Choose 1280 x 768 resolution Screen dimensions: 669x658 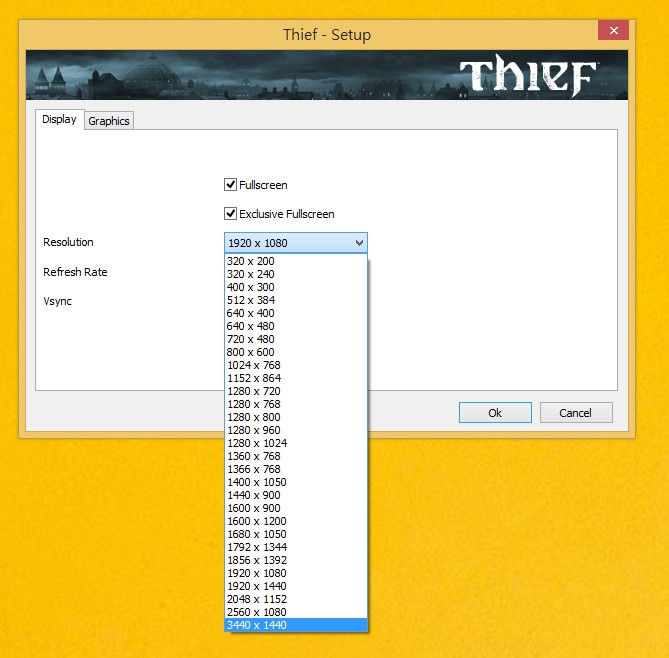[x=296, y=404]
